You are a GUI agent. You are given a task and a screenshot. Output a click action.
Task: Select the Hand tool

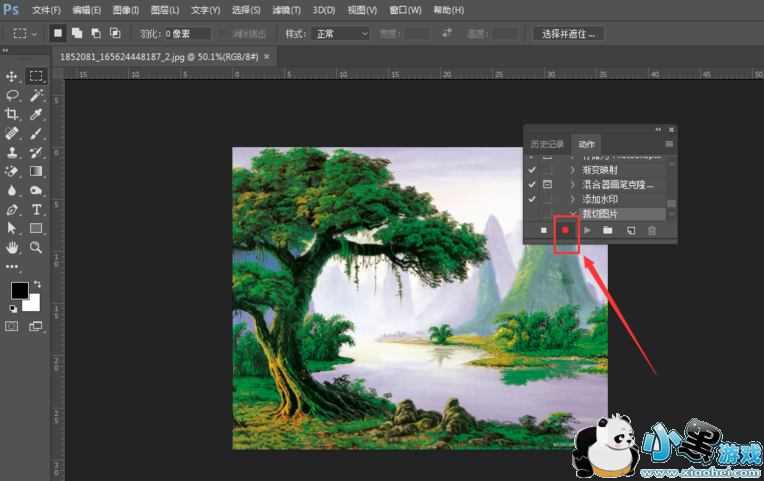[12, 247]
